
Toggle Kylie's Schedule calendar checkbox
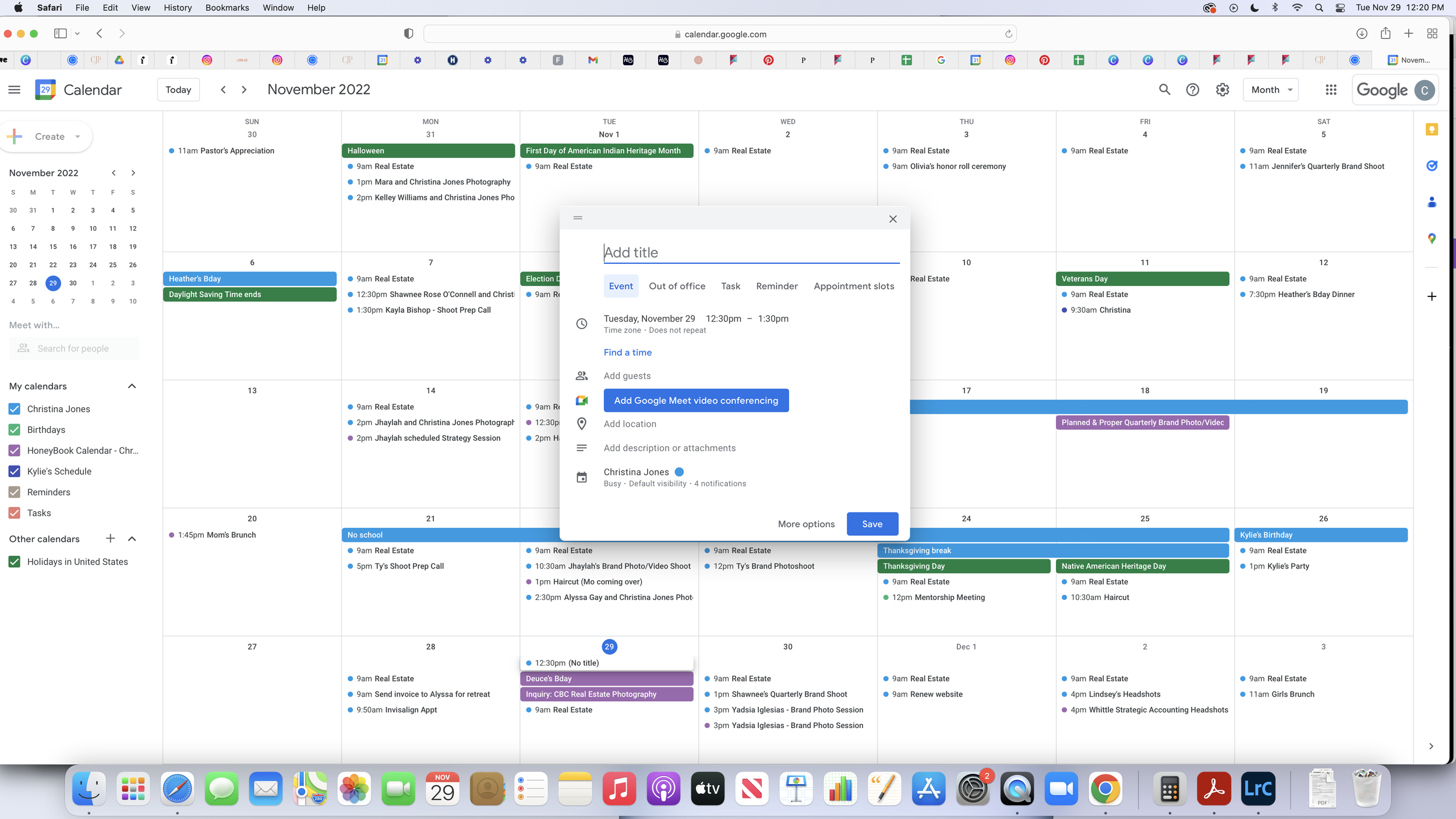point(15,471)
